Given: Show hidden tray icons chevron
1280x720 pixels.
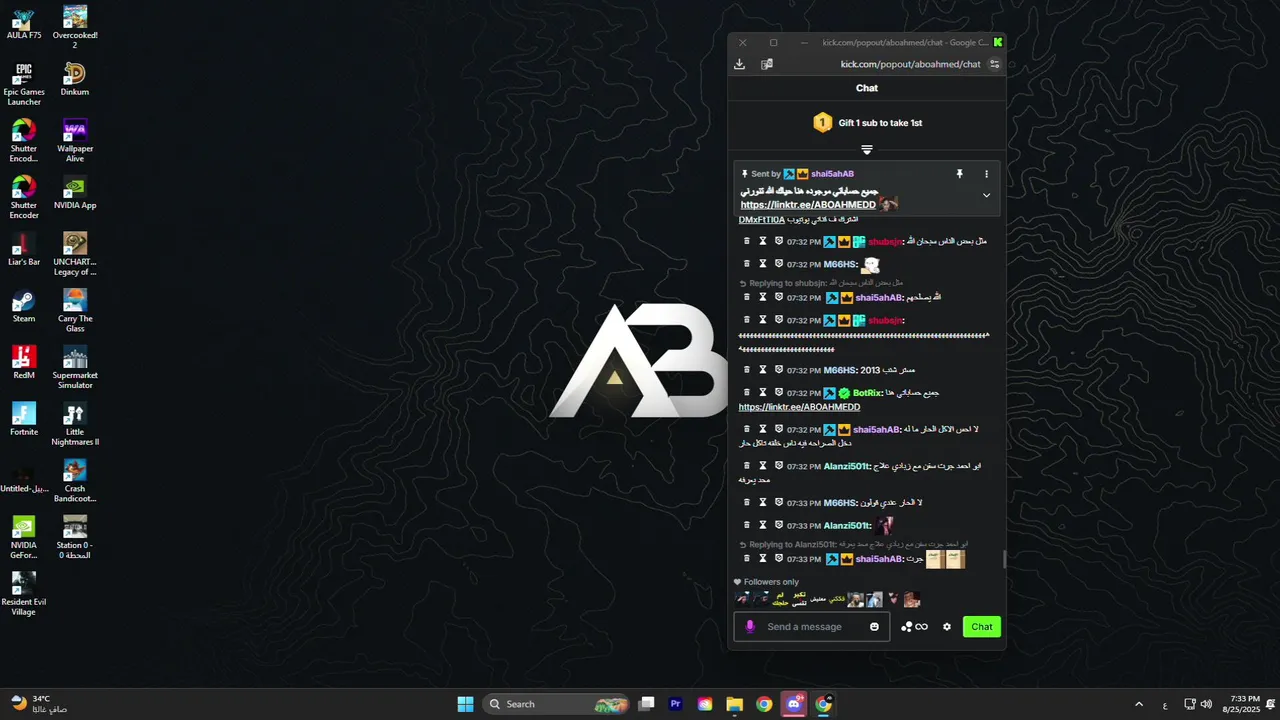Looking at the screenshot, I should [1138, 704].
